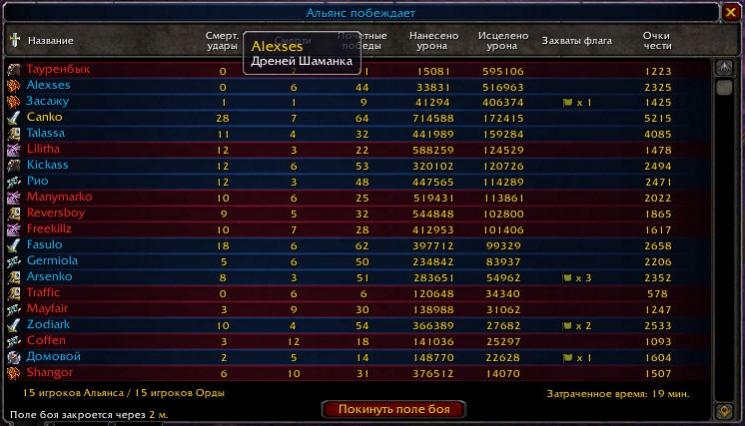Click the scroll thumb on the scoreboard scrollbar

tap(726, 88)
